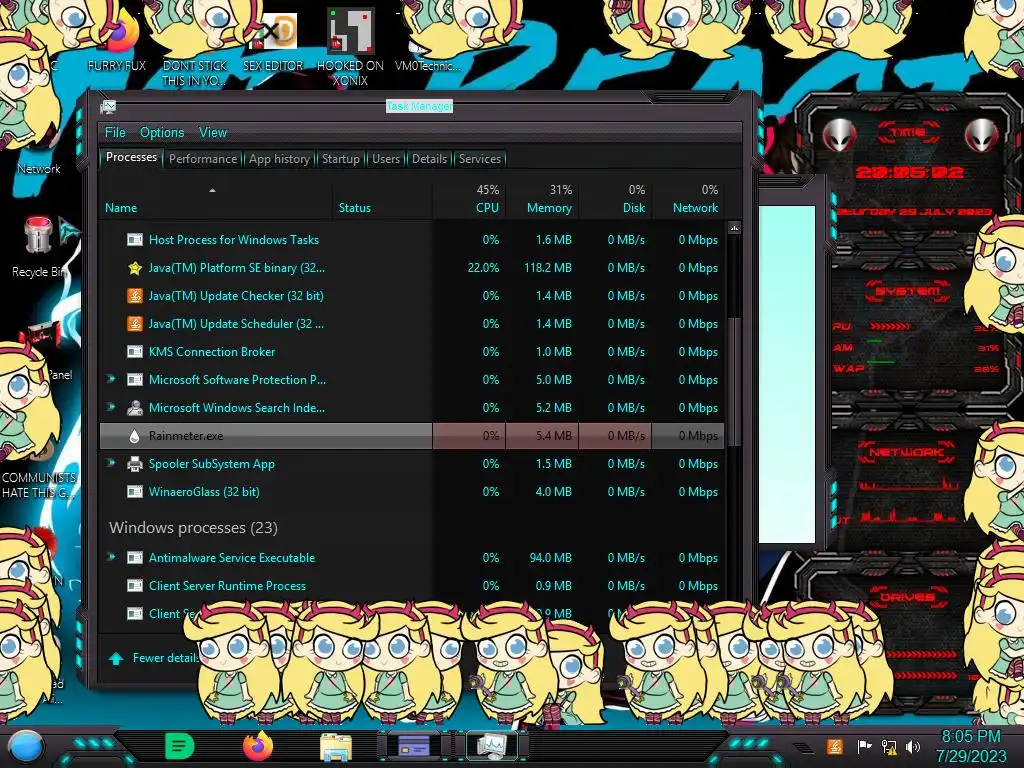Viewport: 1024px width, 768px height.
Task: Expand Antimalware Service Executable process
Action: pyautogui.click(x=111, y=557)
